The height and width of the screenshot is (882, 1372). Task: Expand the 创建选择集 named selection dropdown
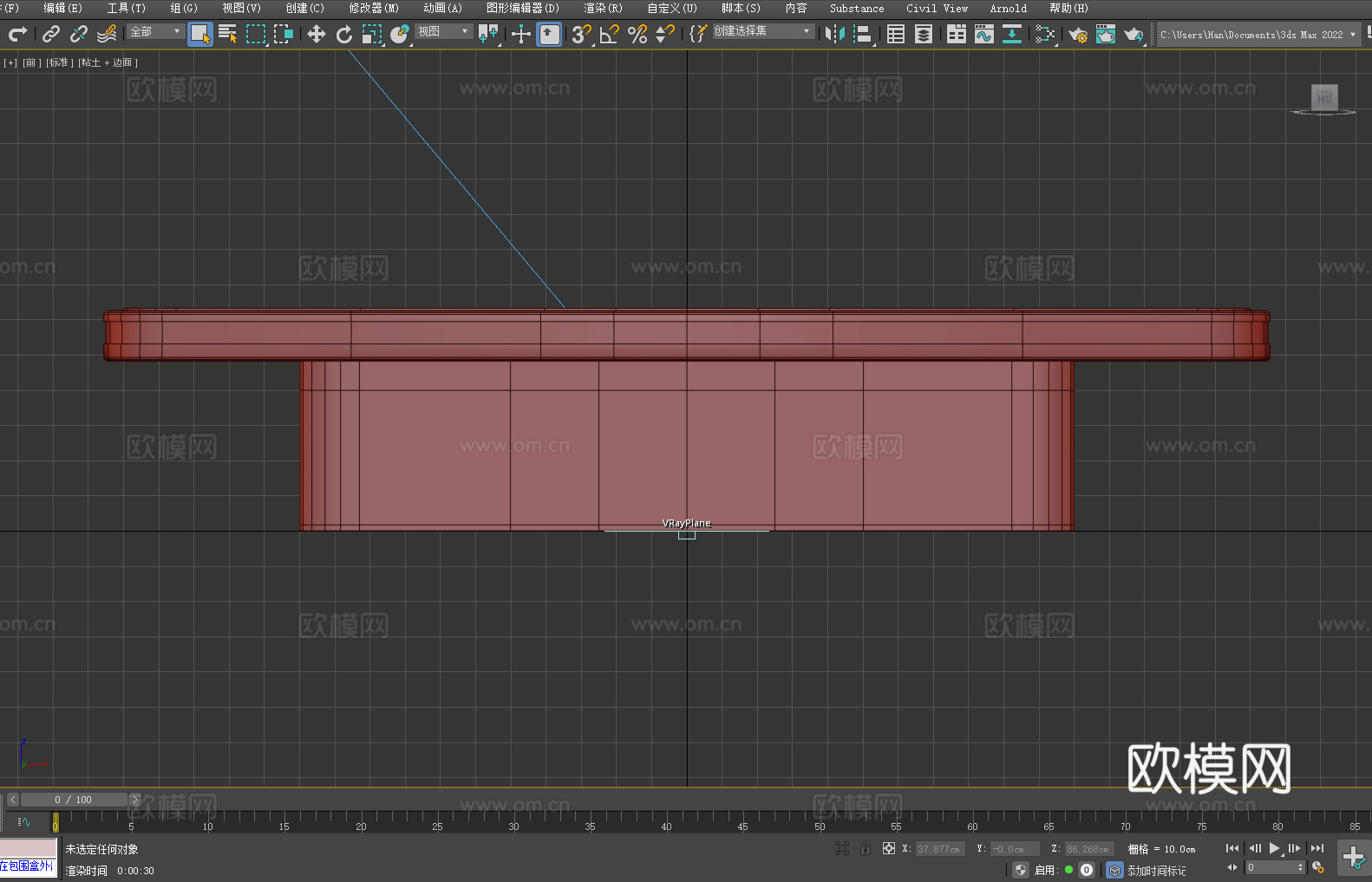pyautogui.click(x=763, y=31)
